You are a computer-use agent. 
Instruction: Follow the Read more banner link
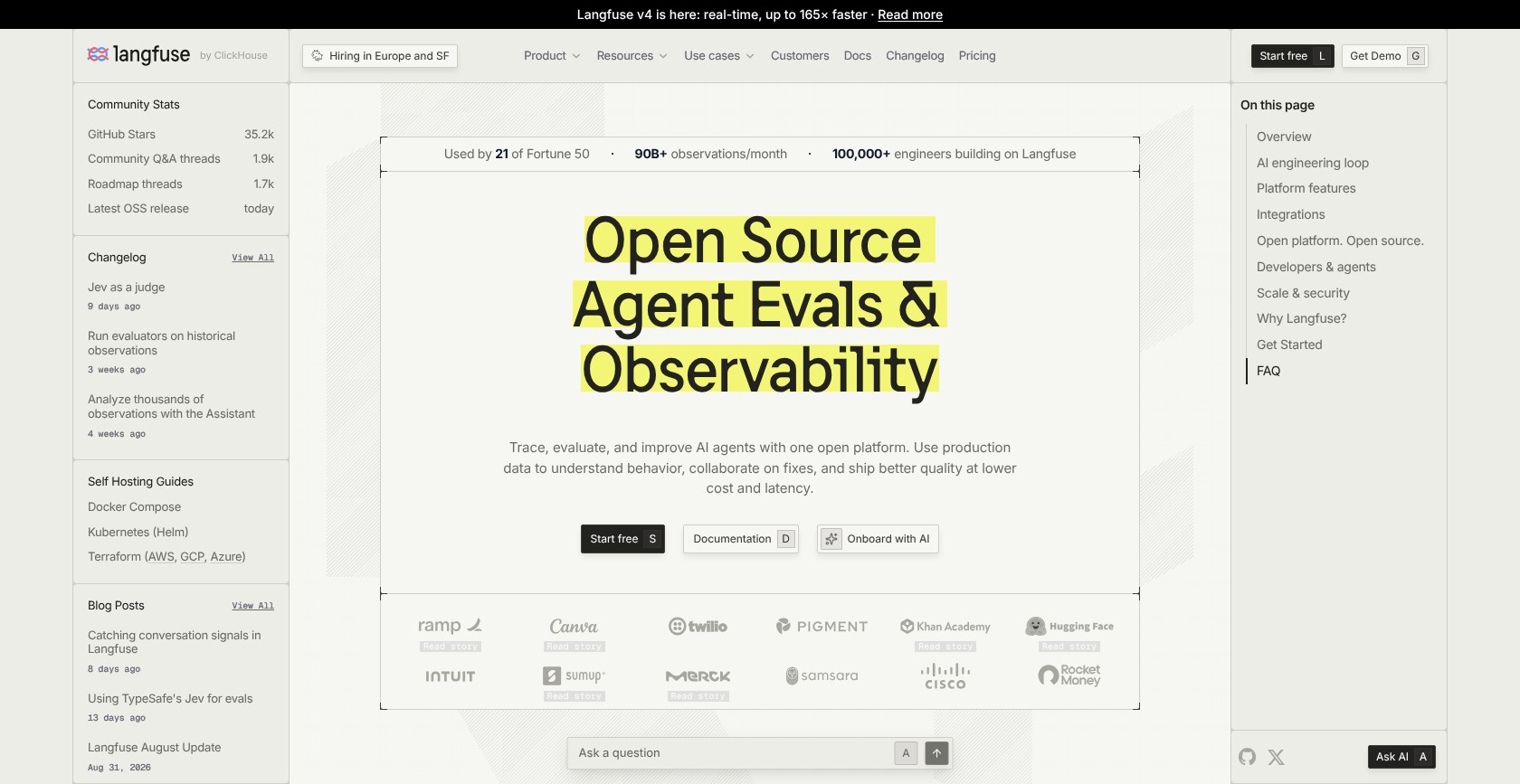(910, 14)
